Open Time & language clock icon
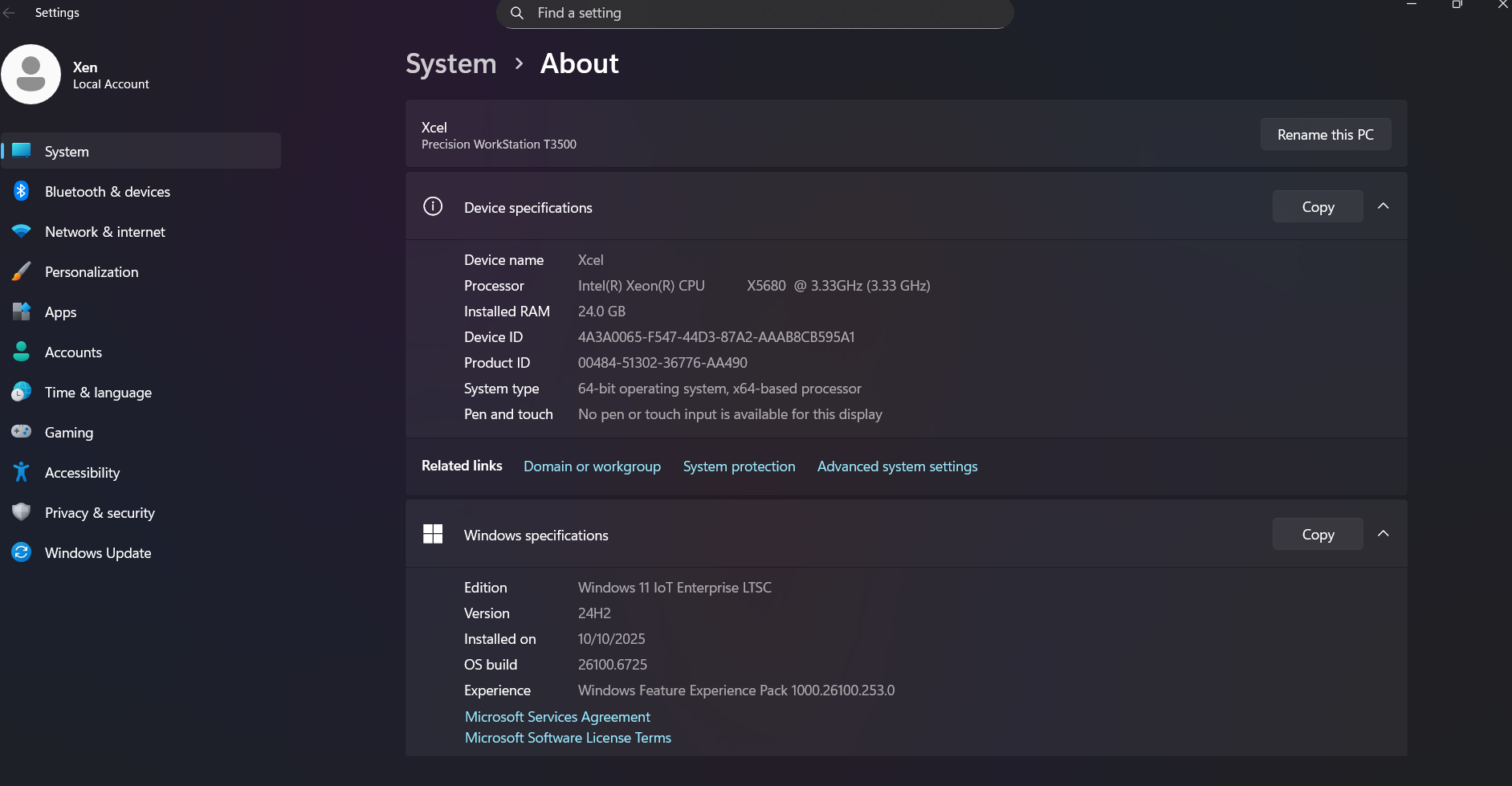The image size is (1512, 786). click(22, 392)
